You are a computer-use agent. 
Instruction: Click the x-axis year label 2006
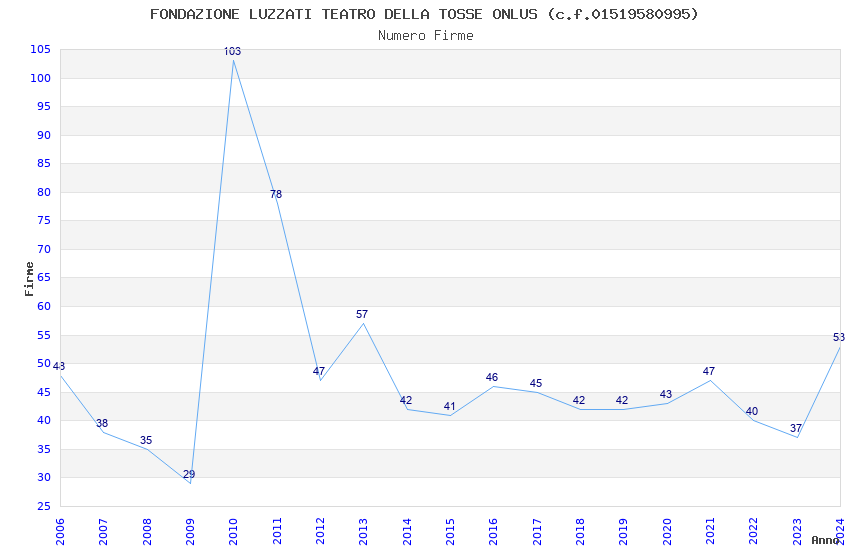(x=60, y=532)
